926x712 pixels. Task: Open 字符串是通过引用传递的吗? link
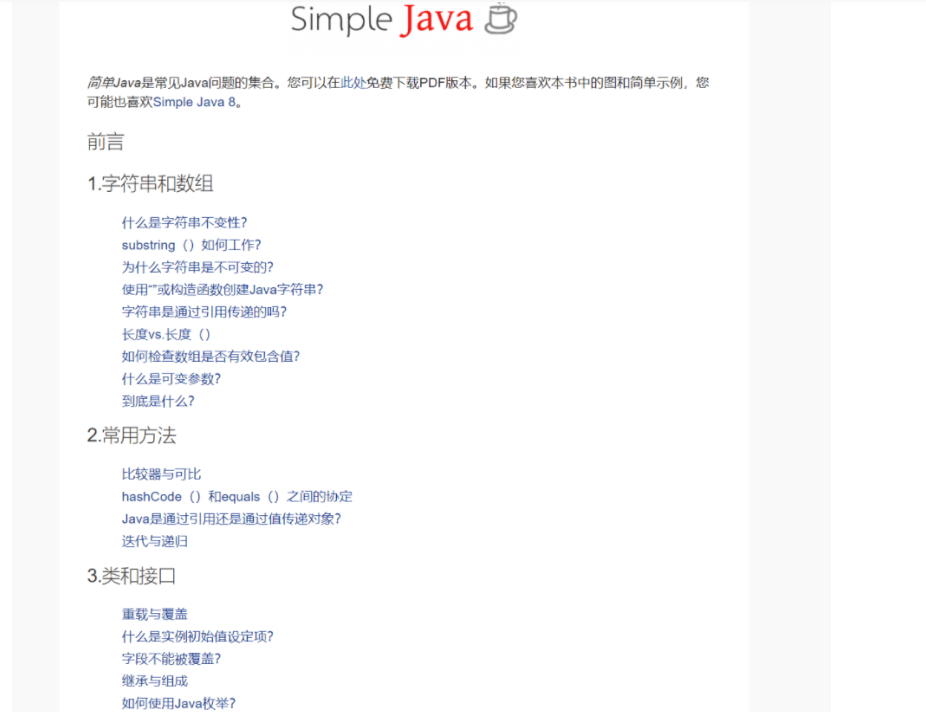tap(204, 312)
